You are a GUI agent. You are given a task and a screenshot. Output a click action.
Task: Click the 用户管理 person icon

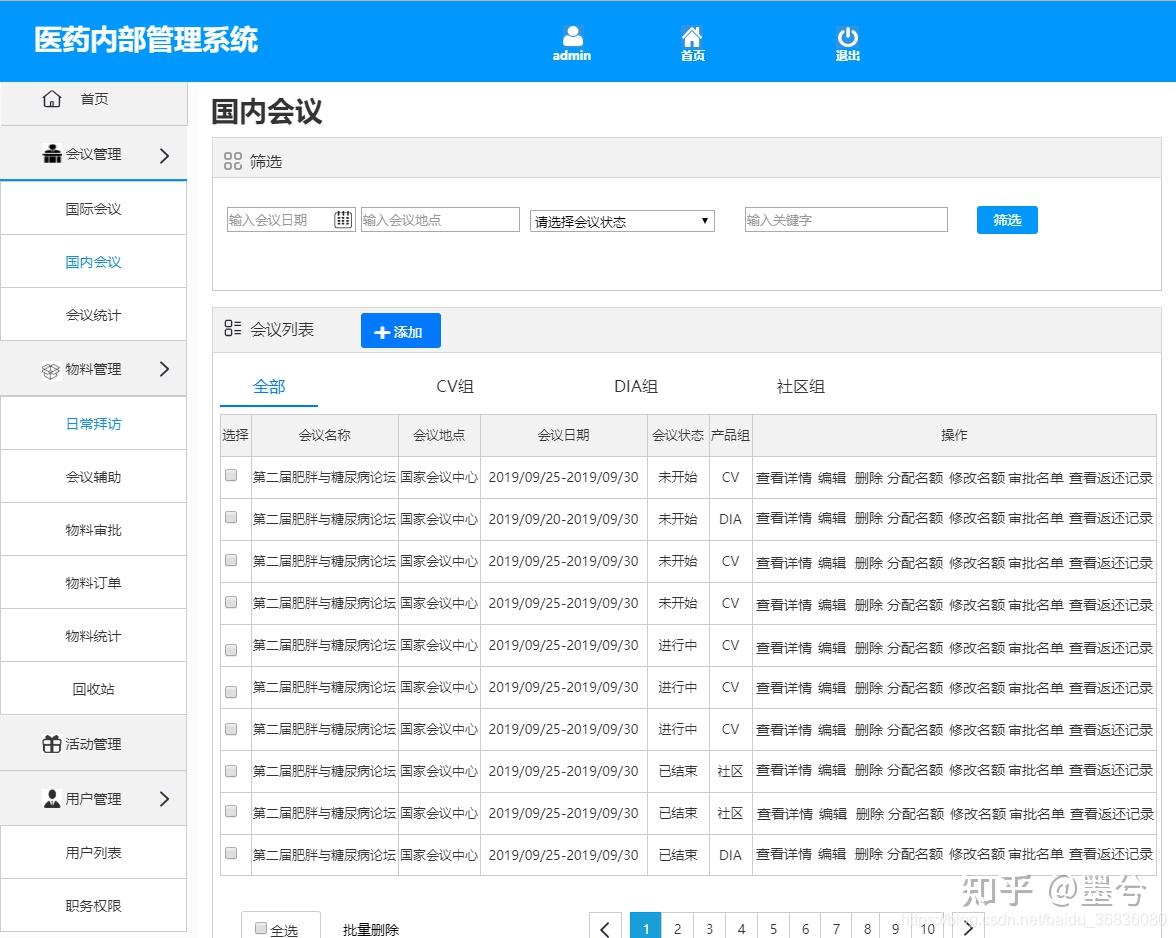tap(52, 799)
